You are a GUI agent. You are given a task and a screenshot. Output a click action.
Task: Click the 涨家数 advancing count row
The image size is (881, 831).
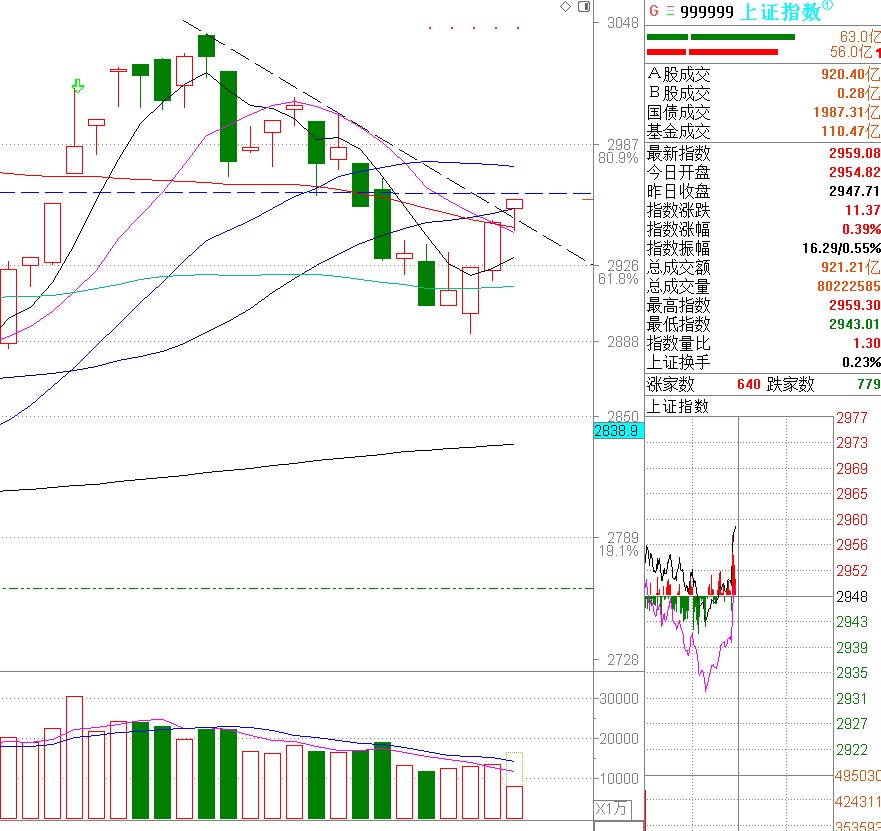(763, 384)
